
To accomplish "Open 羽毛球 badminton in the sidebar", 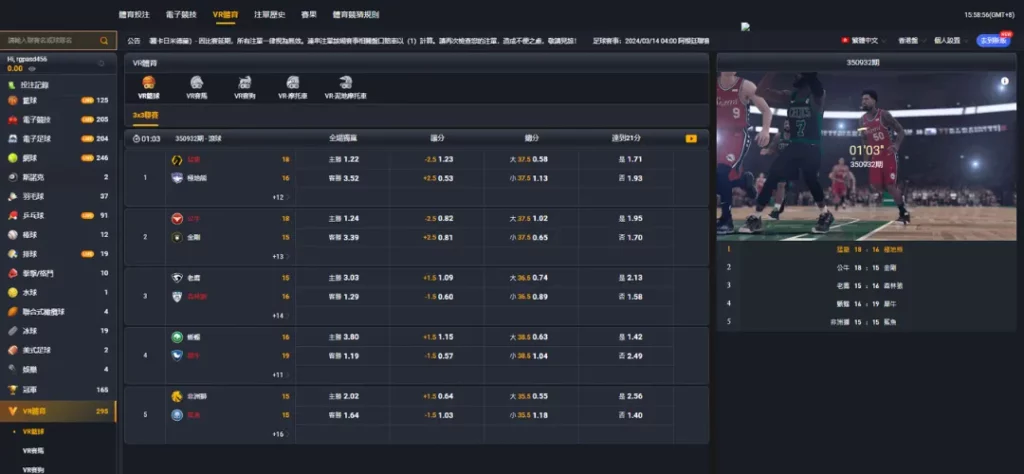I will tap(58, 197).
